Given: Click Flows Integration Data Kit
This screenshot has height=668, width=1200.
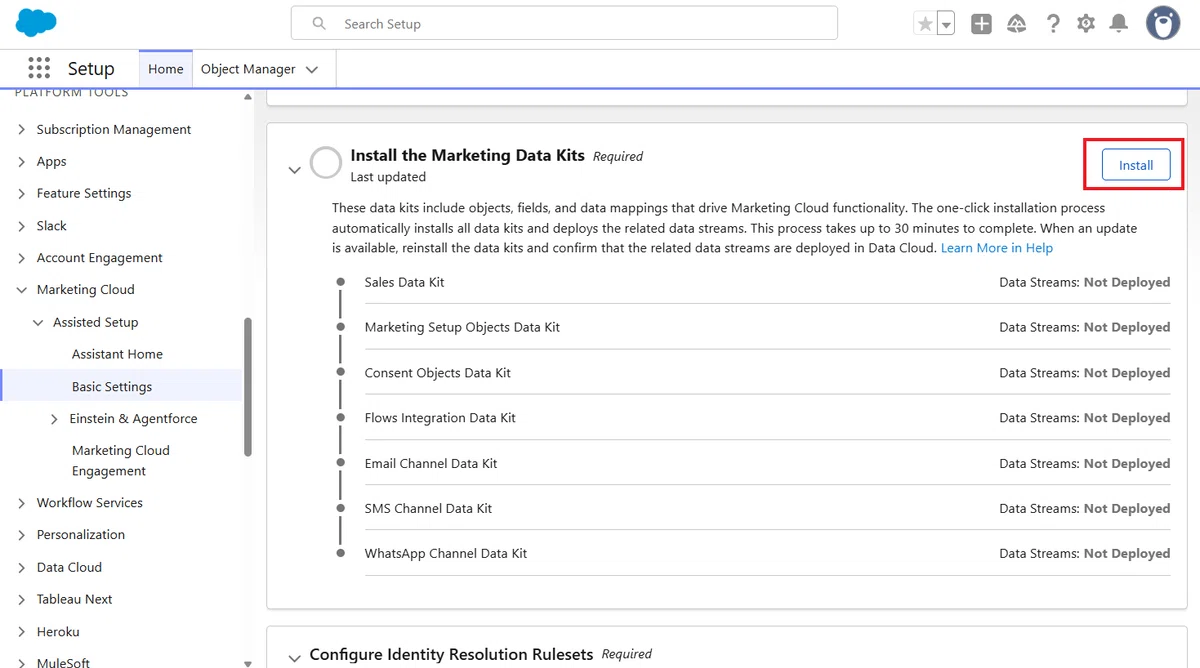Looking at the screenshot, I should pos(440,418).
